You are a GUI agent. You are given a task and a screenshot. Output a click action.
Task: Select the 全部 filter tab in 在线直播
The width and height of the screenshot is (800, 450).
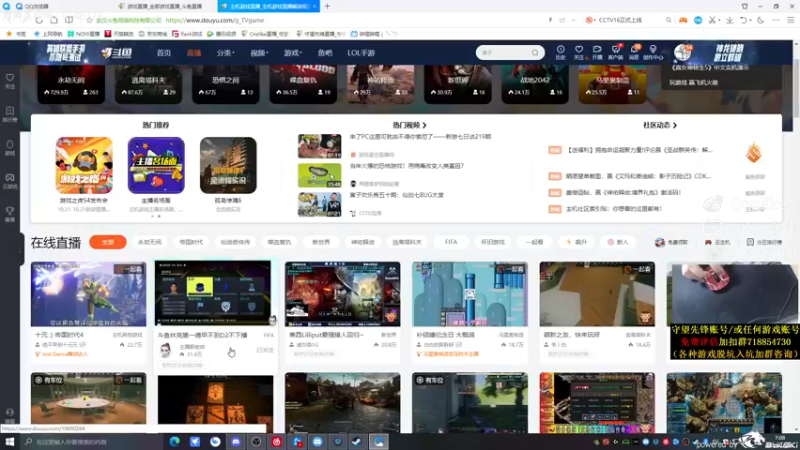click(x=108, y=242)
